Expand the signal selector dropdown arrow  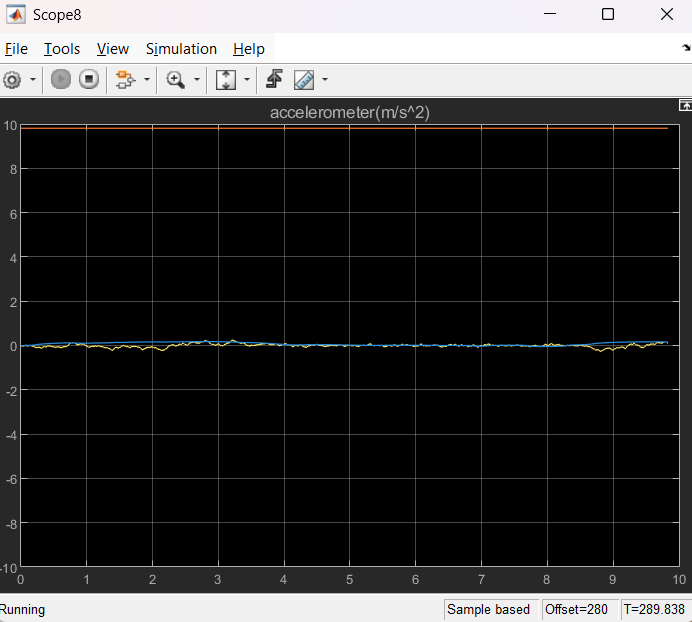[x=147, y=80]
